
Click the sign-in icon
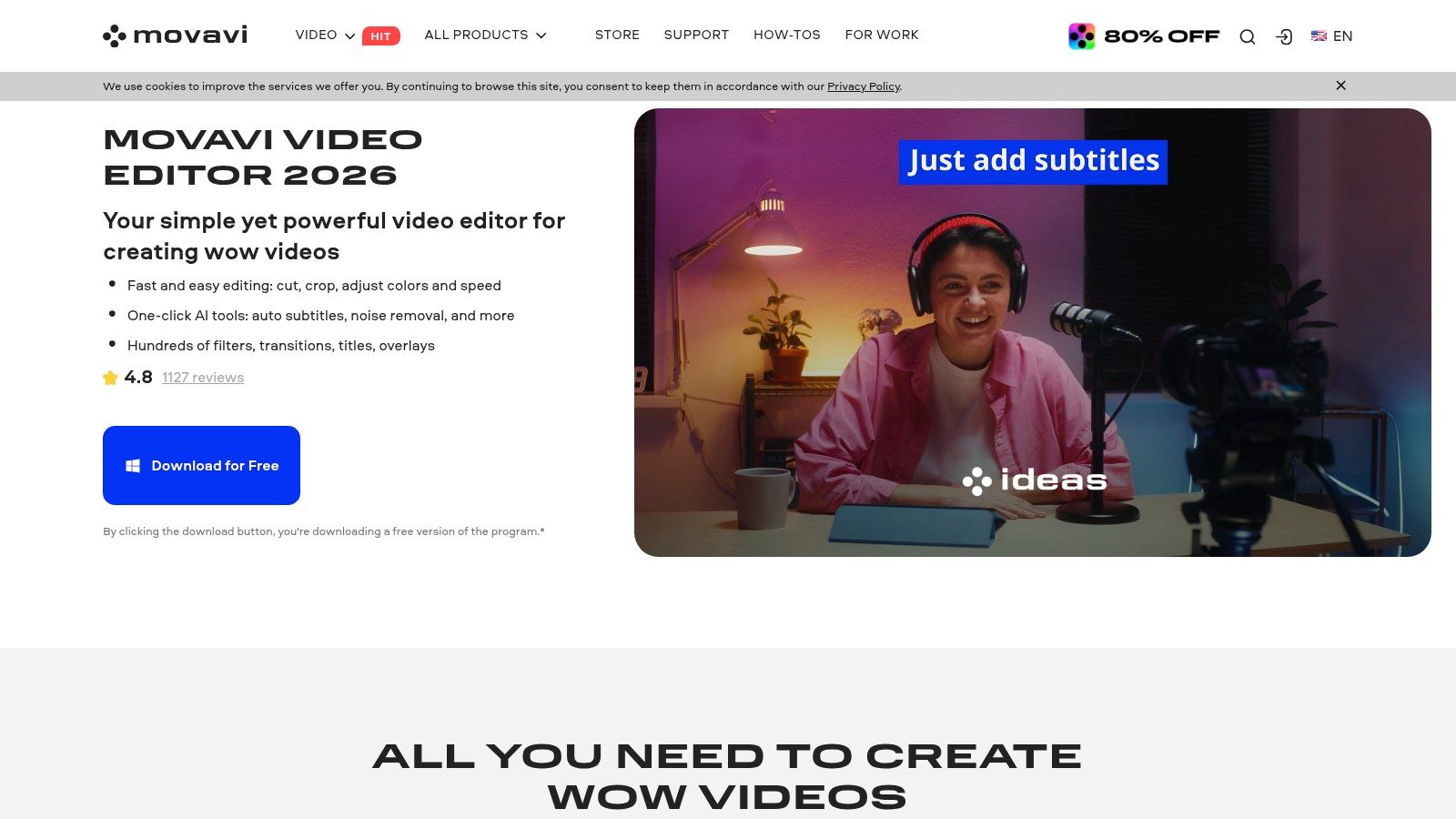1284,36
